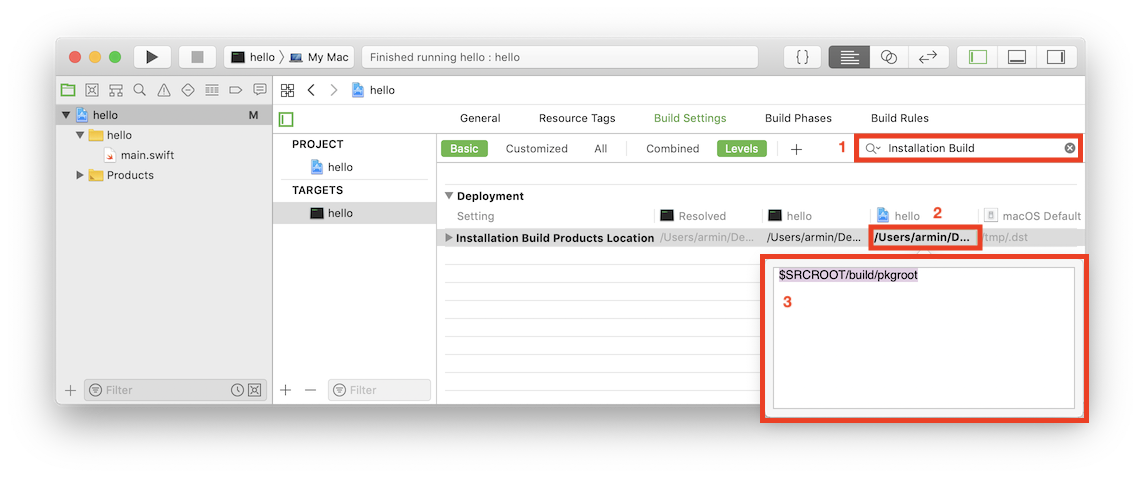Viewport: 1141px width, 478px height.
Task: Click hello in the editor jump bar
Action: click(x=373, y=90)
